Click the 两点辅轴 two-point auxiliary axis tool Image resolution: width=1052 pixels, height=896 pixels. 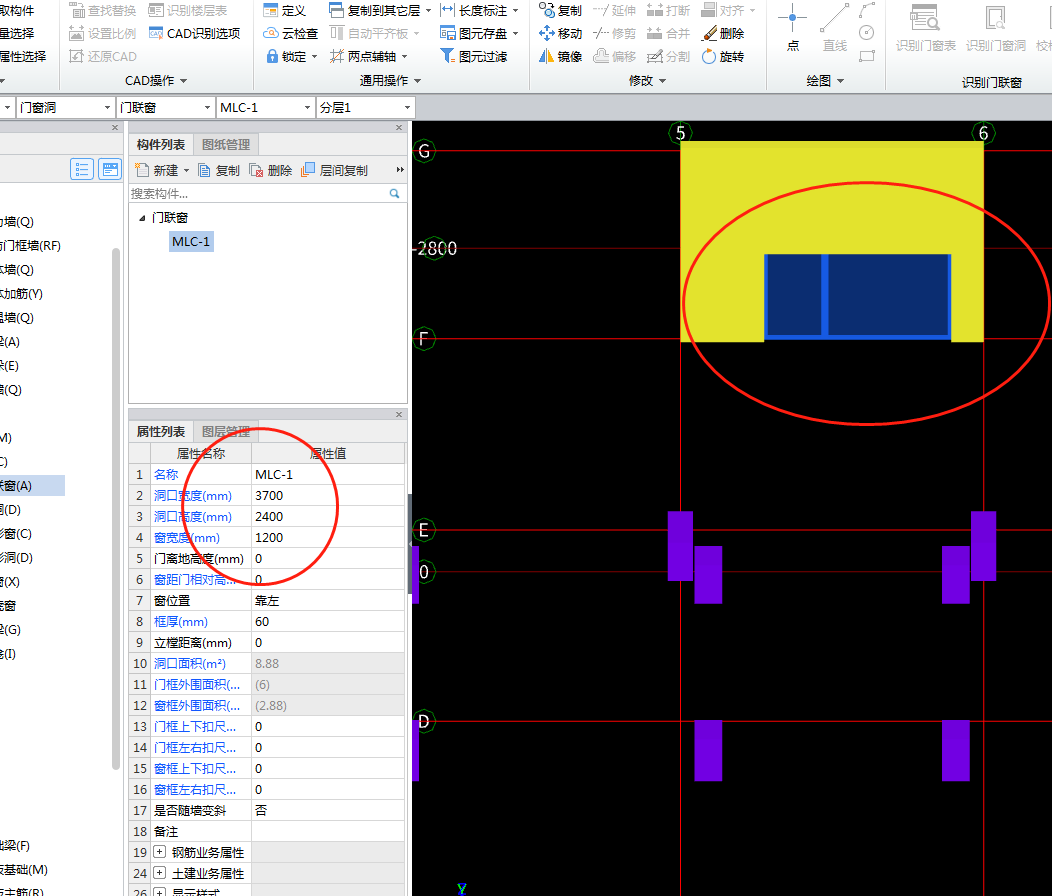pyautogui.click(x=368, y=56)
